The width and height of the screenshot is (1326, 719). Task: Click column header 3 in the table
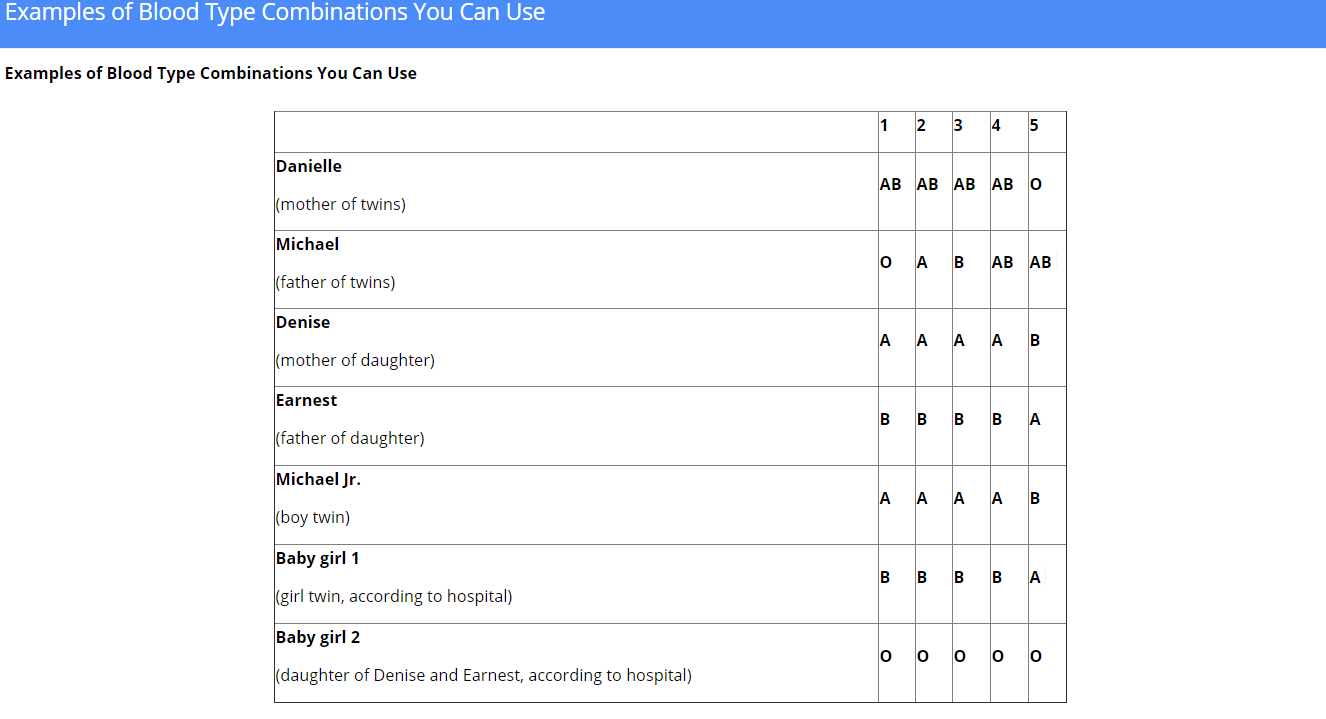coord(958,125)
